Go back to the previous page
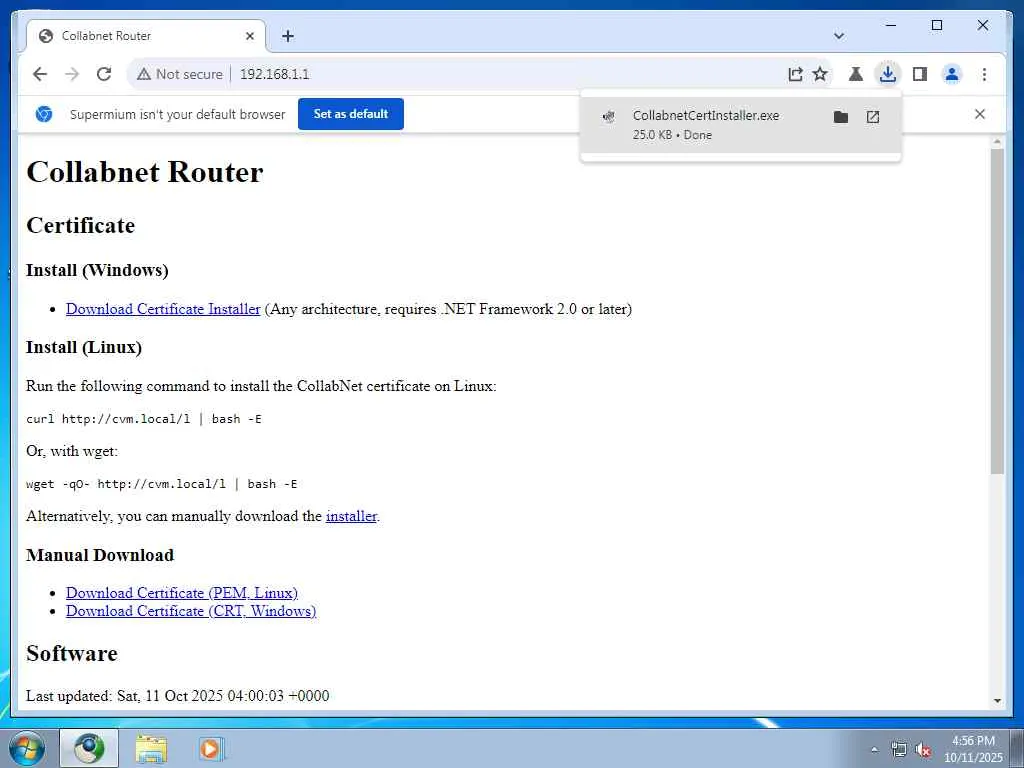Screen dimensions: 1024x768 point(40,74)
